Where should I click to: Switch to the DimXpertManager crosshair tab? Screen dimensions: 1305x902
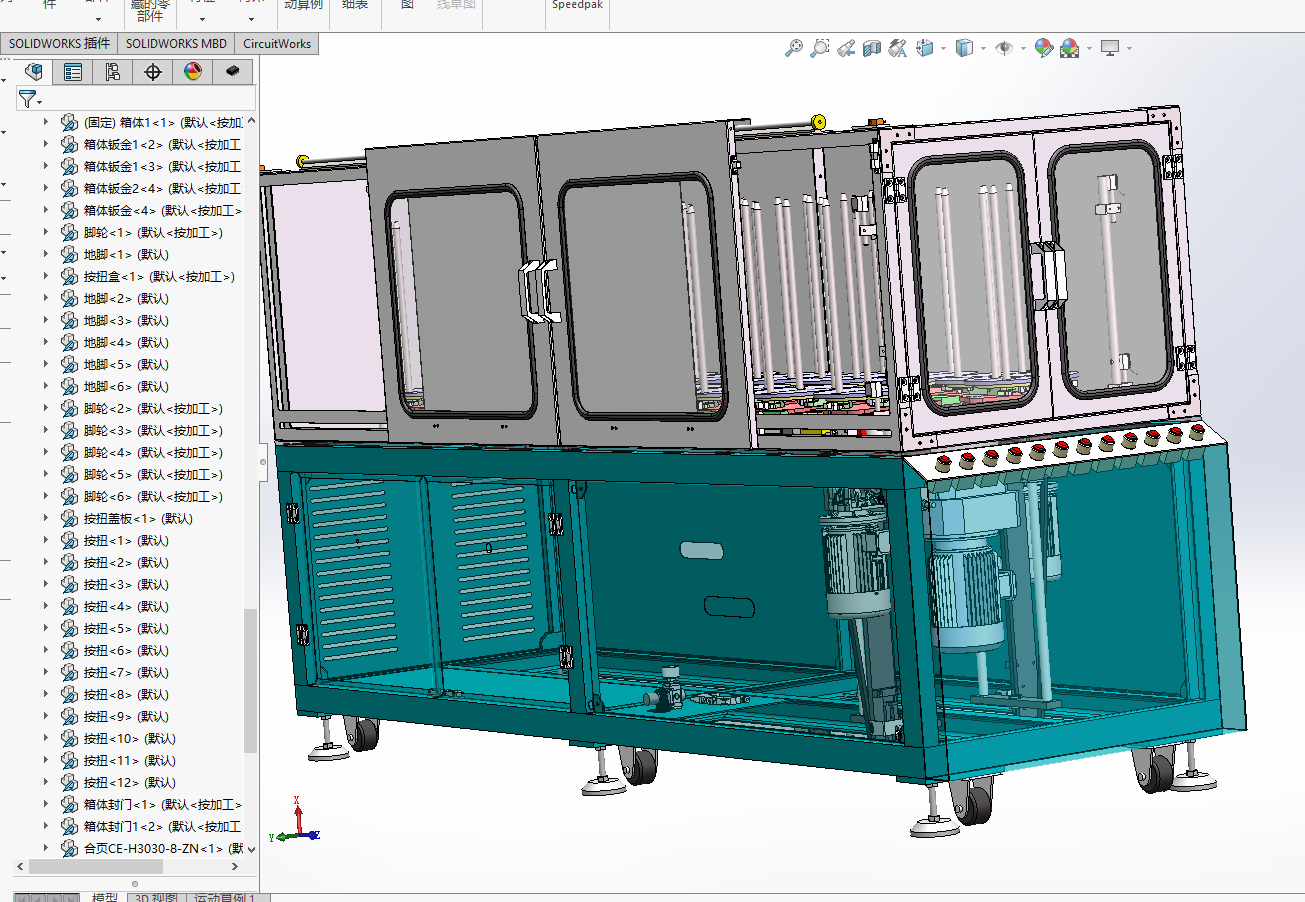click(x=152, y=72)
